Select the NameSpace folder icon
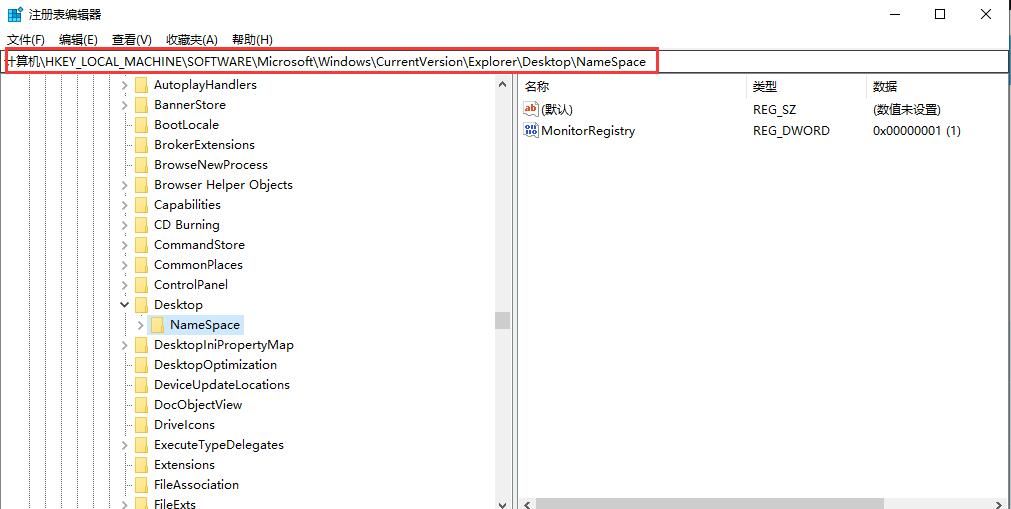 (x=158, y=325)
